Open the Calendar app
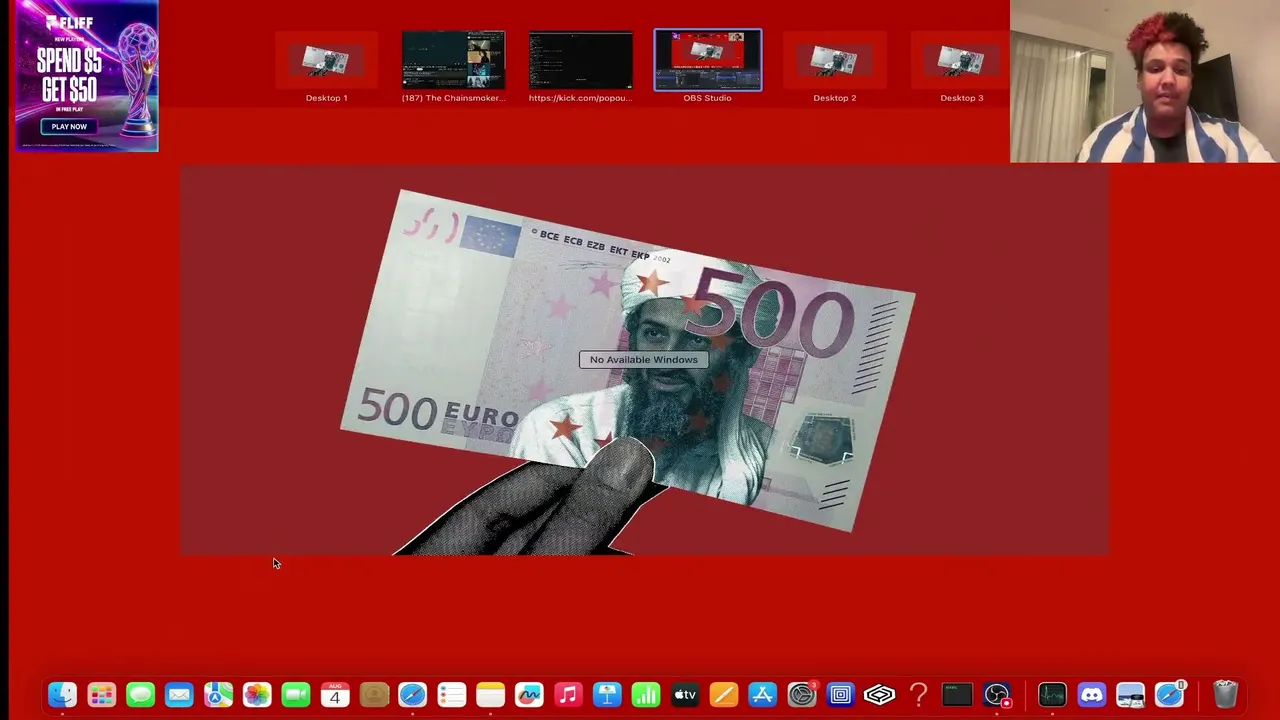The width and height of the screenshot is (1280, 720). [335, 694]
